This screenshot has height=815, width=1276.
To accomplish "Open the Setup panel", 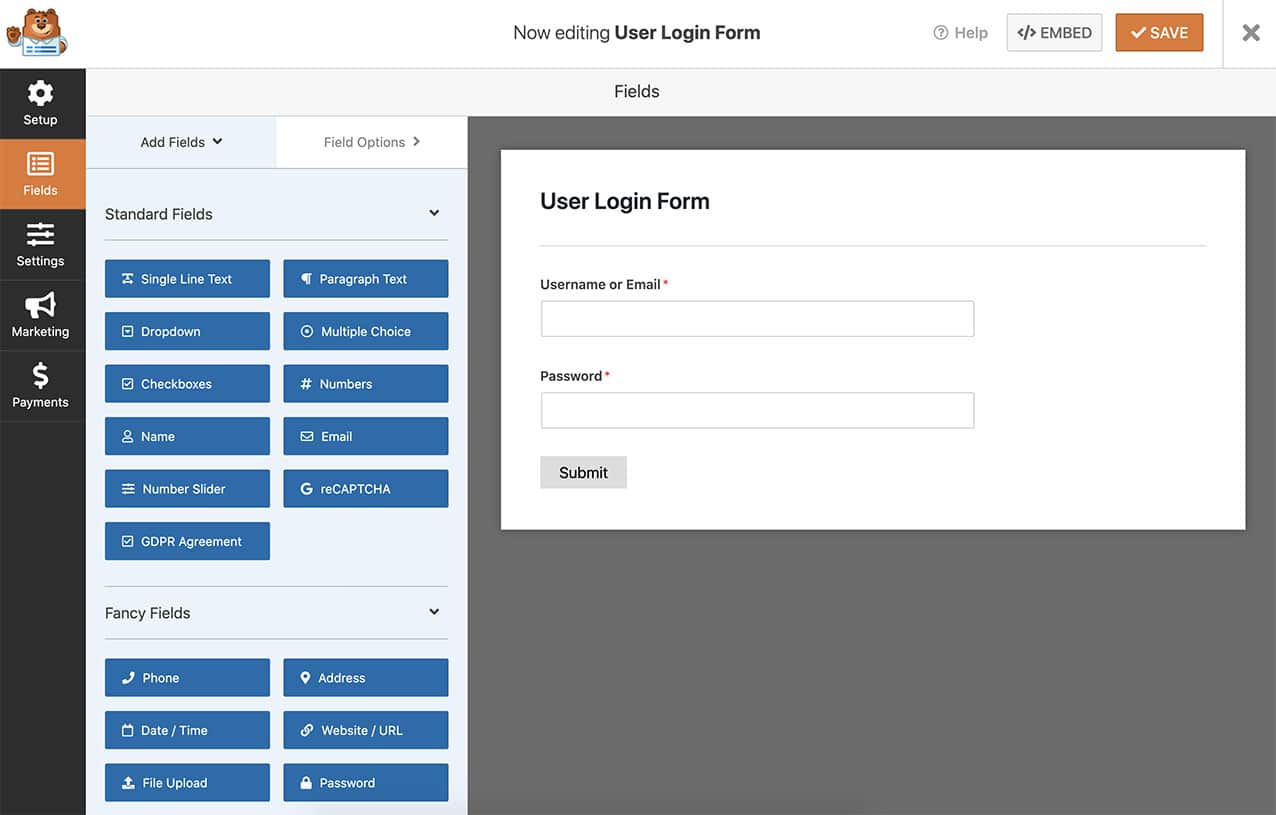I will pyautogui.click(x=41, y=103).
